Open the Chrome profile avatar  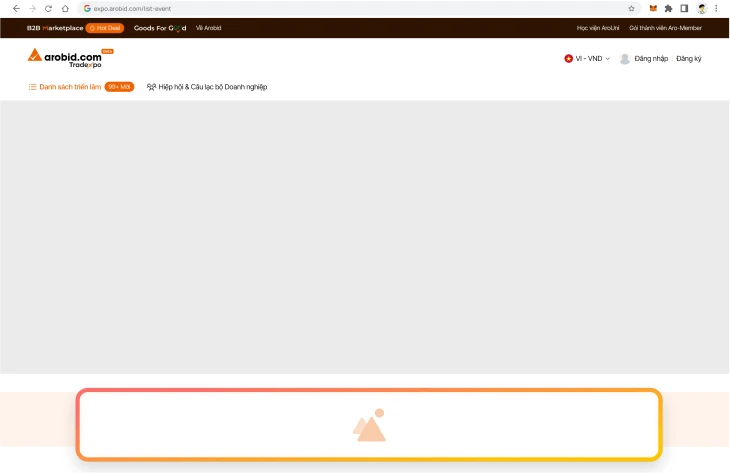tap(701, 8)
